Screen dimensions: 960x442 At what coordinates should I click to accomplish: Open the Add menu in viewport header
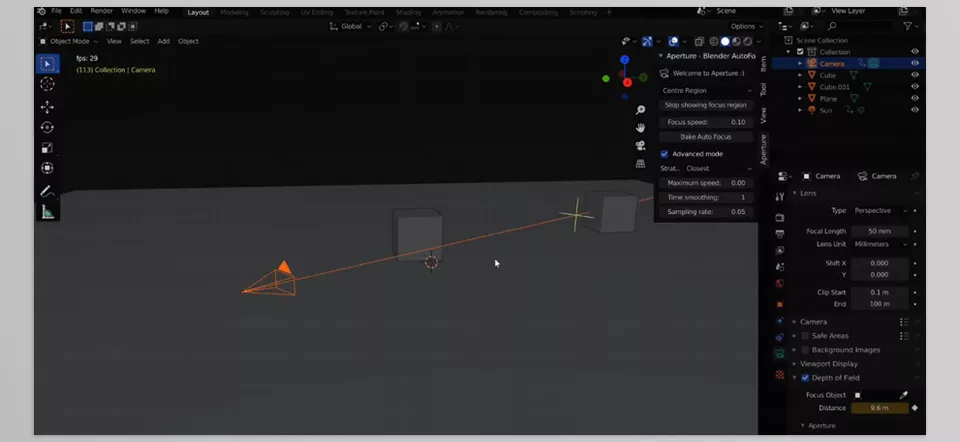[163, 42]
